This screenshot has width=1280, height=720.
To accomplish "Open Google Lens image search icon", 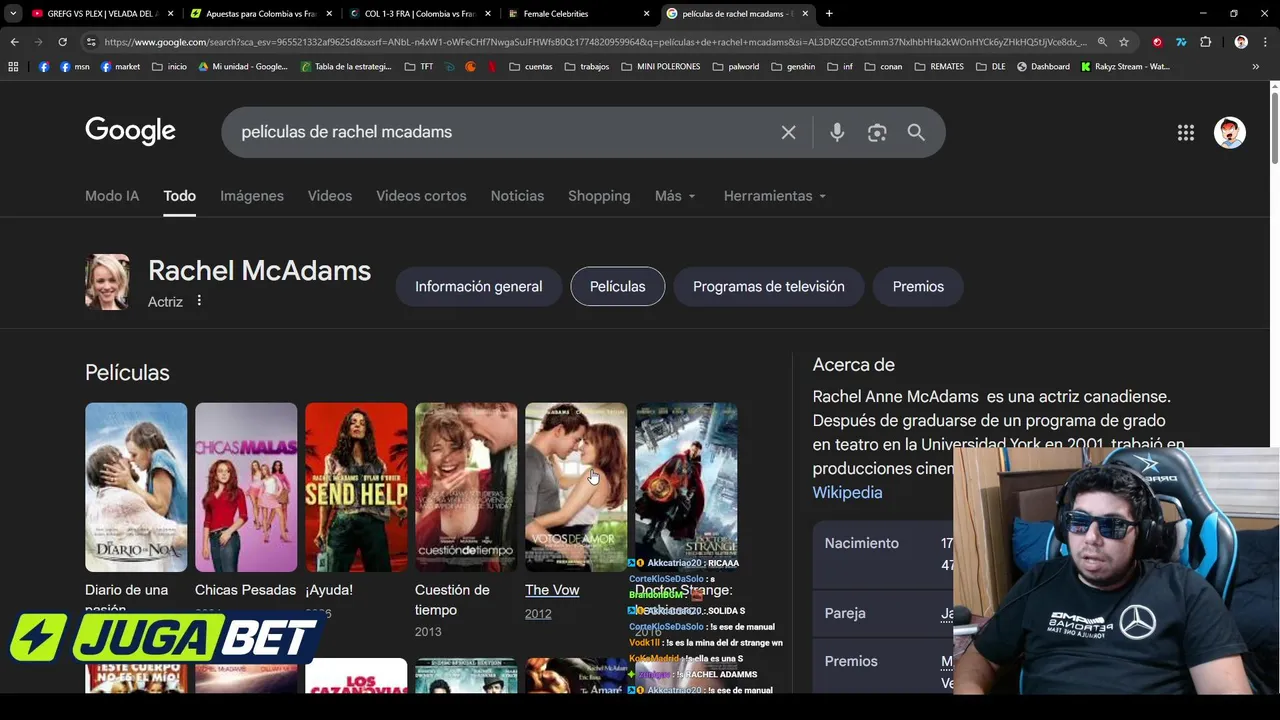I will click(x=877, y=132).
